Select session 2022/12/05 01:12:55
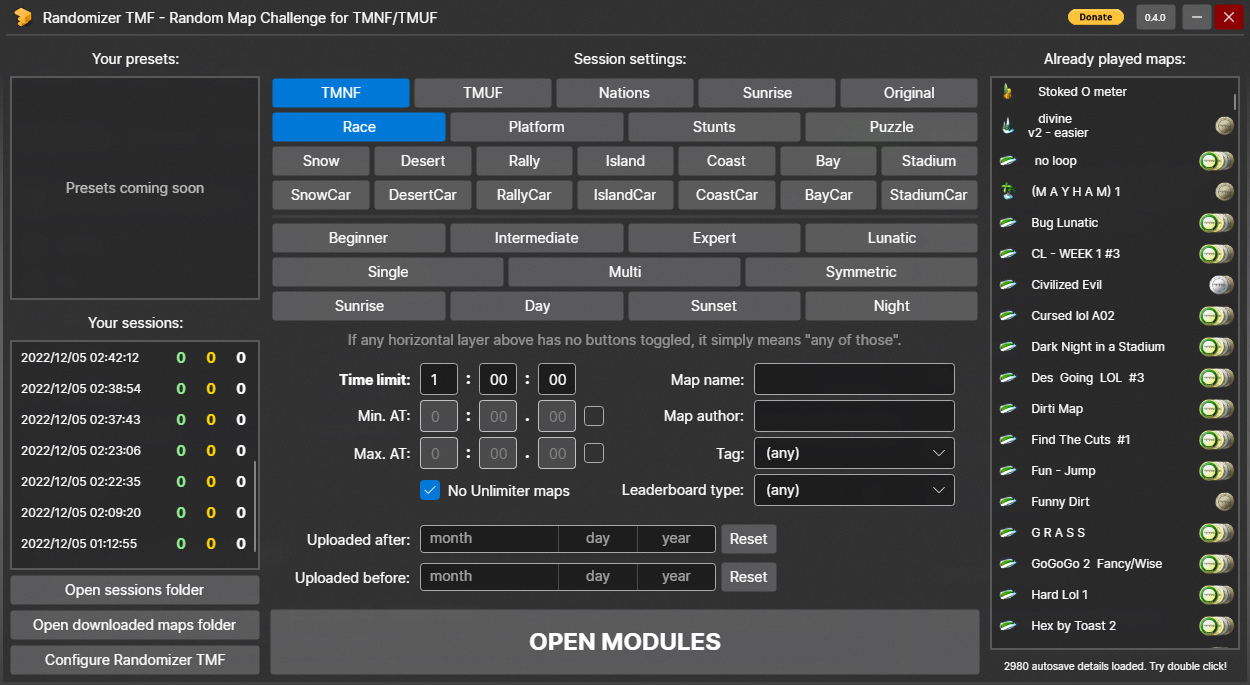Screen dimensions: 1250x685 [x=132, y=544]
